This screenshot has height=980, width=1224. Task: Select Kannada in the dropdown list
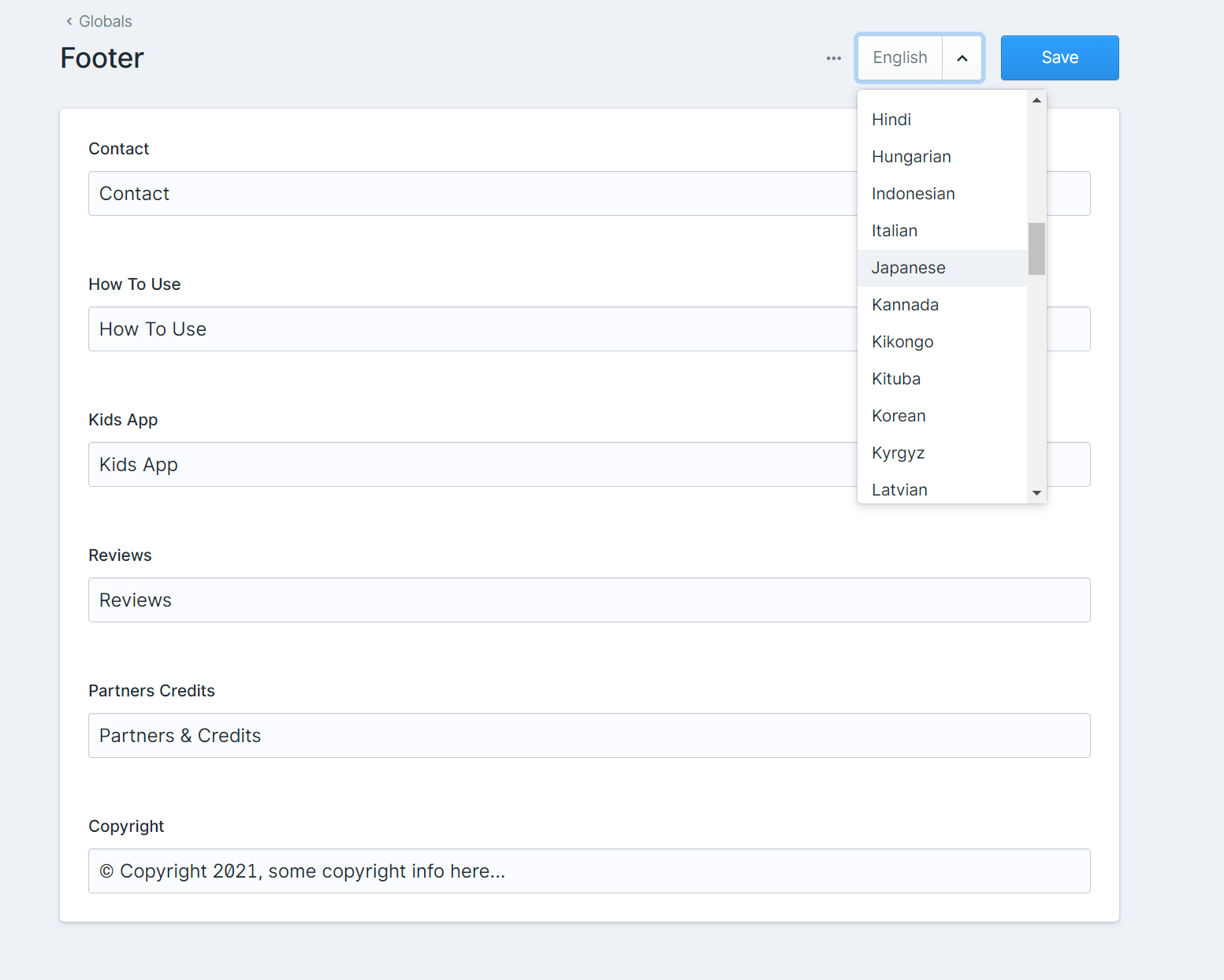(x=905, y=304)
